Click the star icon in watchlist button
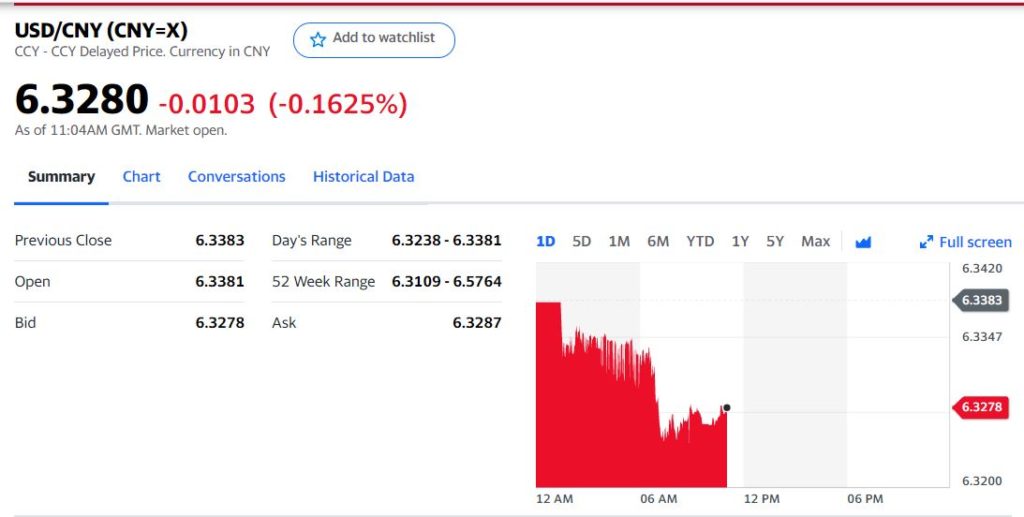The height and width of the screenshot is (517, 1024). click(x=318, y=39)
